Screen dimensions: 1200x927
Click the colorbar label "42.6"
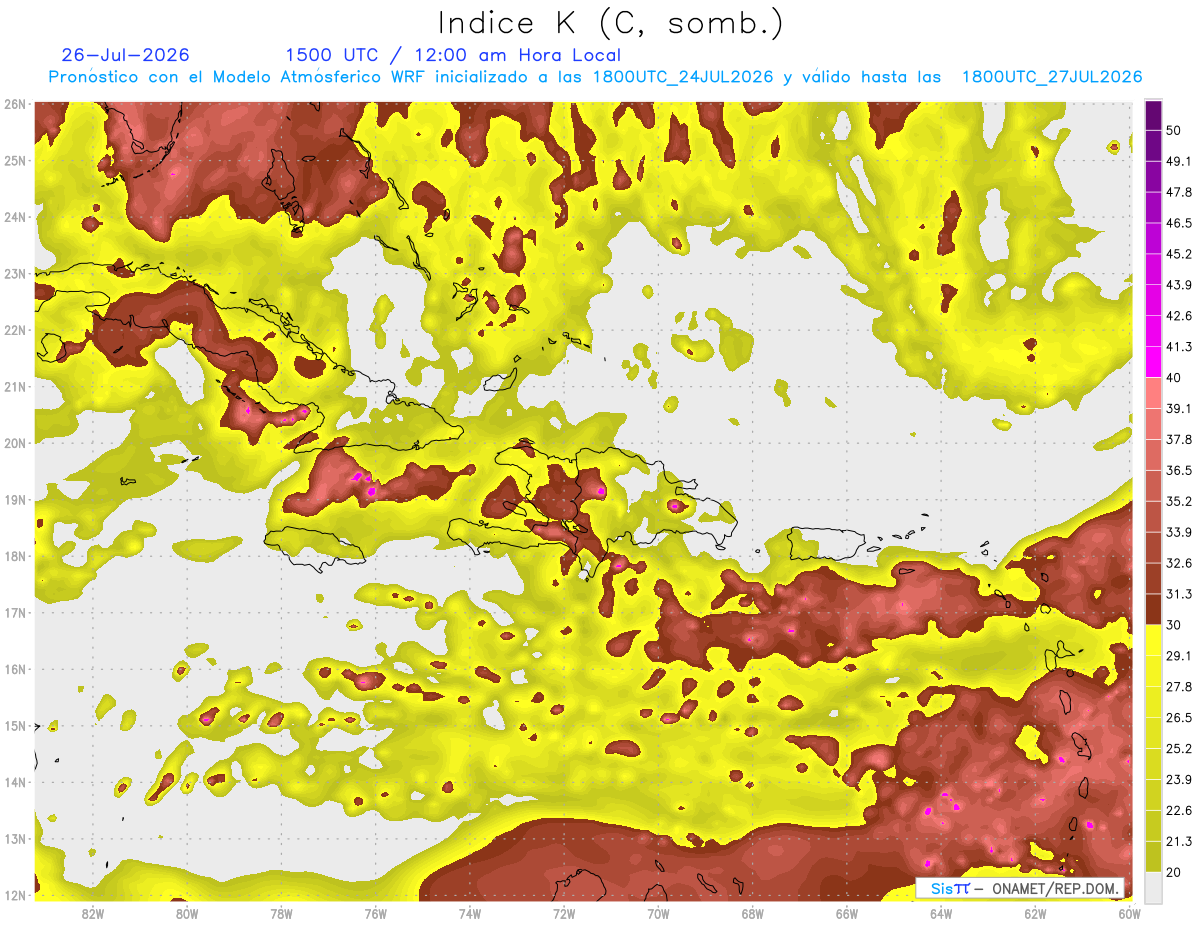tap(1179, 316)
